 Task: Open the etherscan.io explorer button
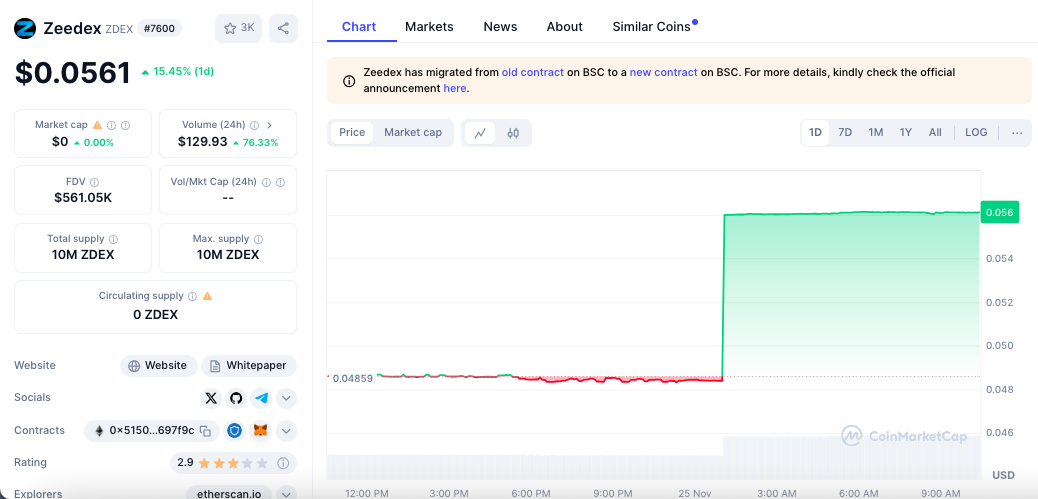click(x=228, y=494)
